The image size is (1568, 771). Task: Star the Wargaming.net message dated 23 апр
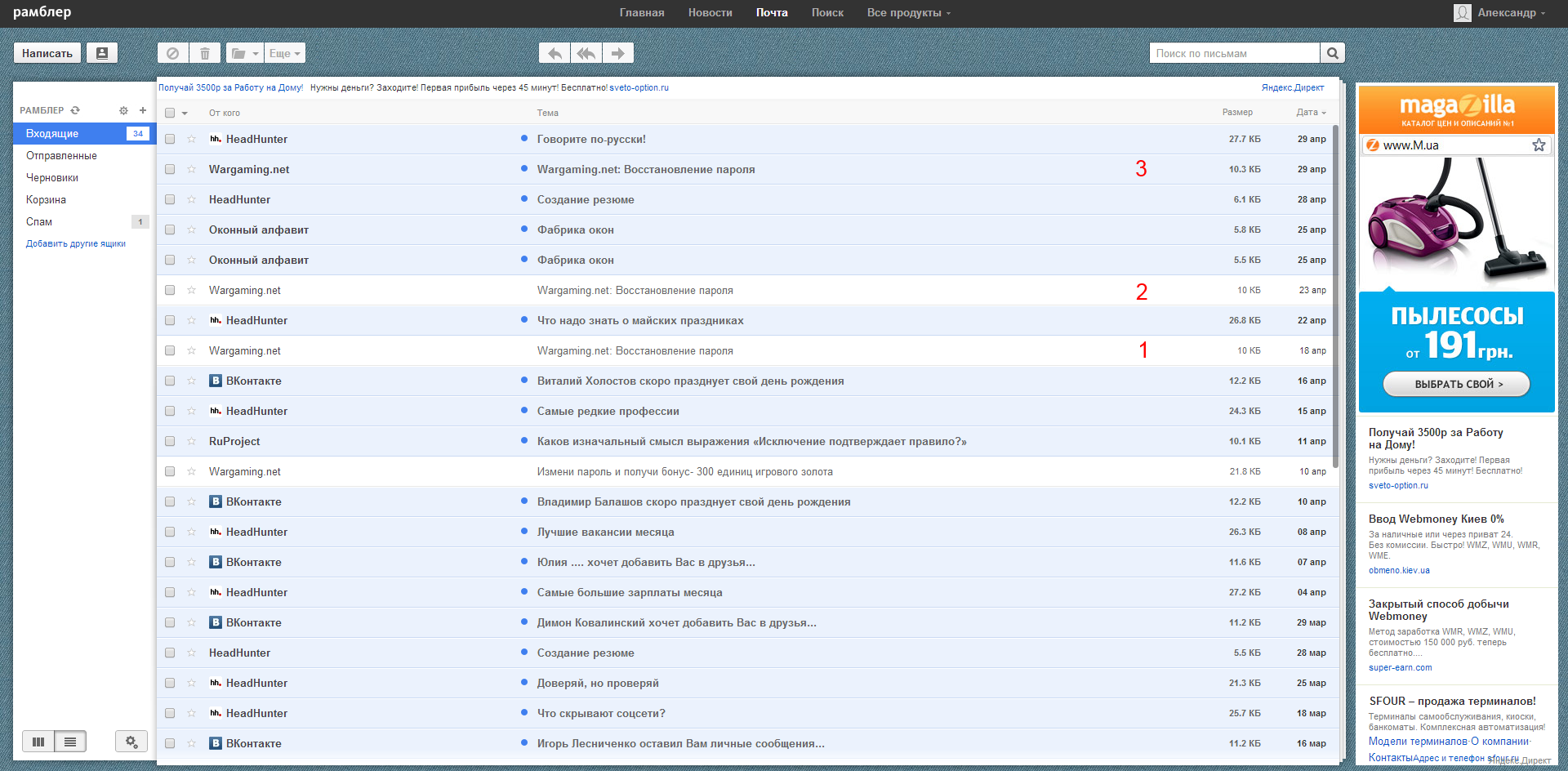click(x=191, y=290)
